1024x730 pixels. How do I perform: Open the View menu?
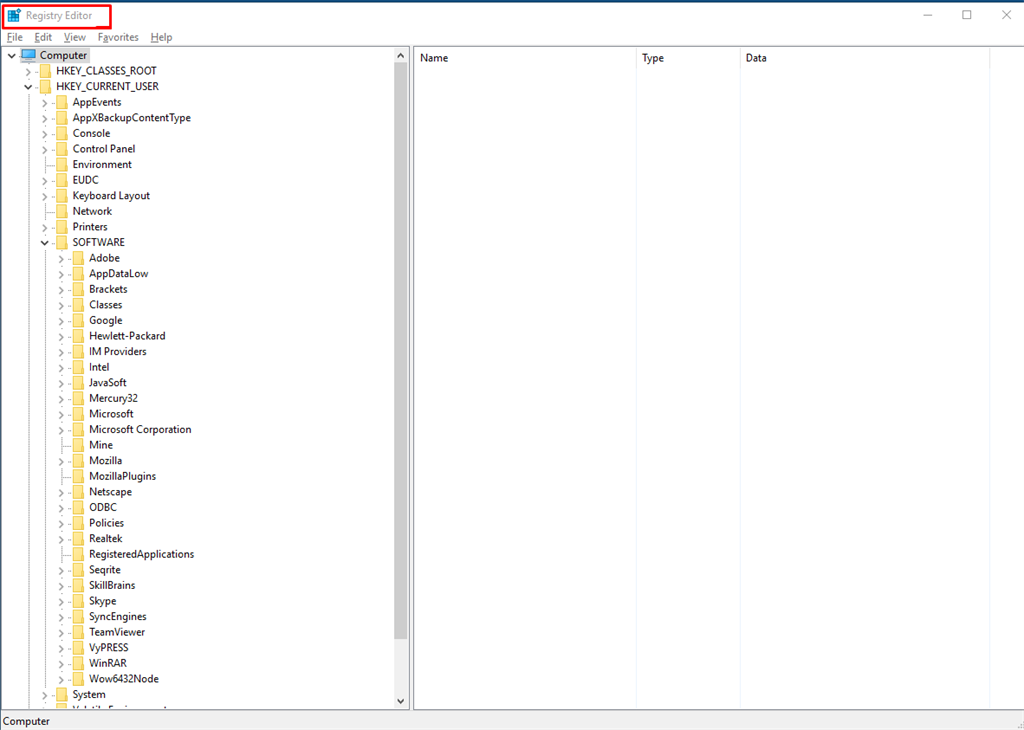(x=74, y=37)
